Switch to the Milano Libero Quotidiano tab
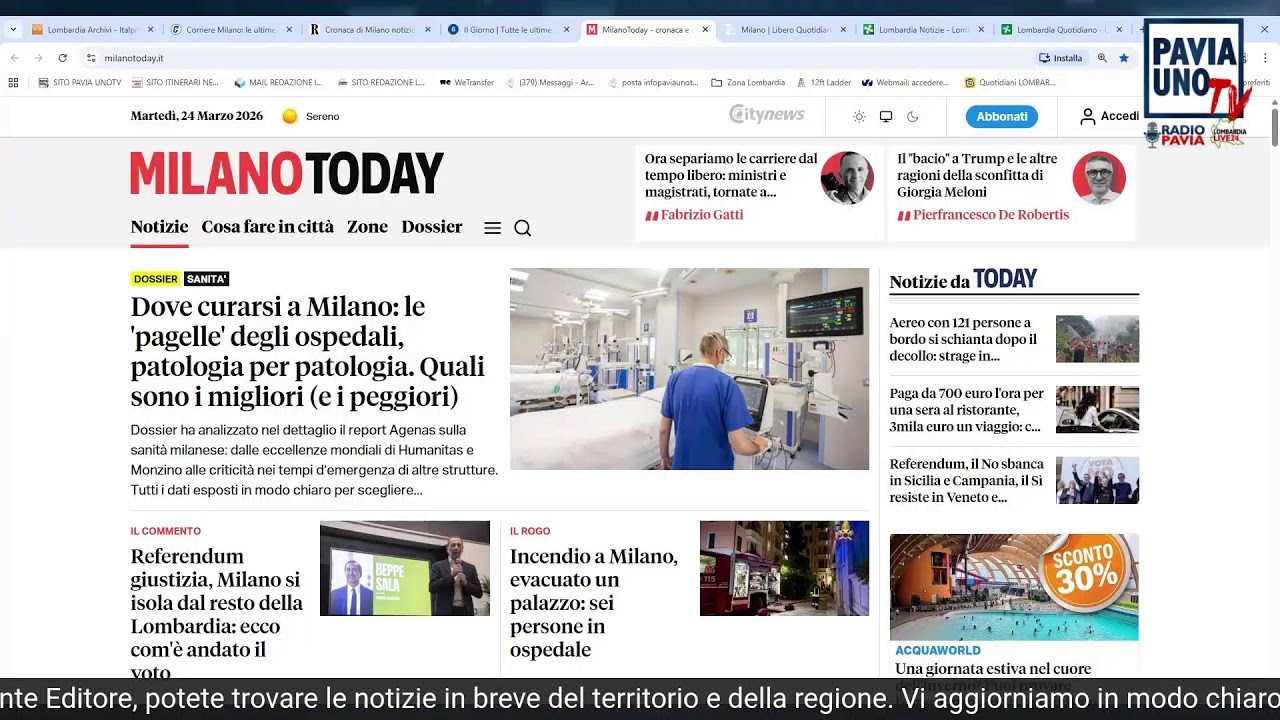 [x=784, y=30]
